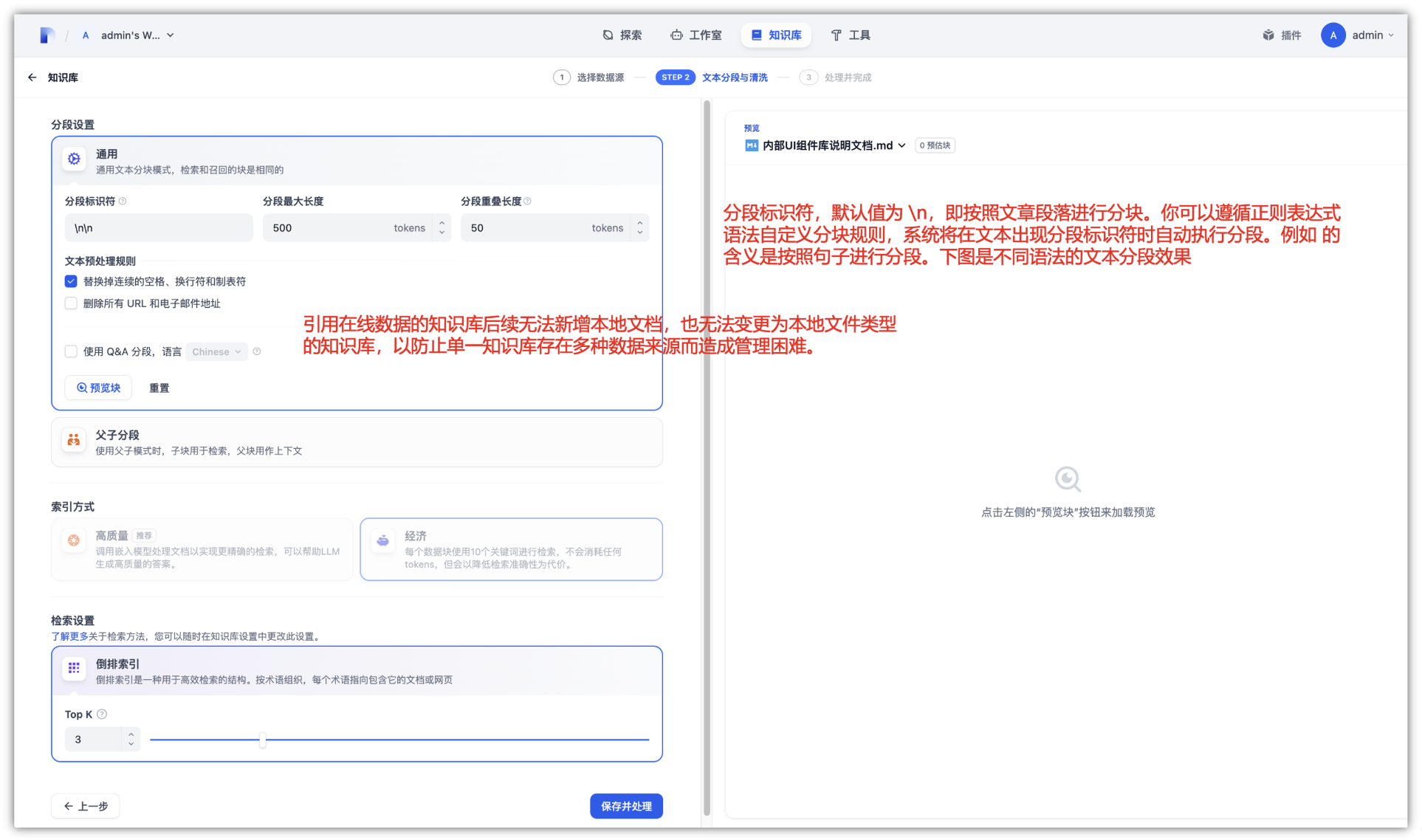Click admin avatar icon
1422x840 pixels.
(x=1333, y=35)
